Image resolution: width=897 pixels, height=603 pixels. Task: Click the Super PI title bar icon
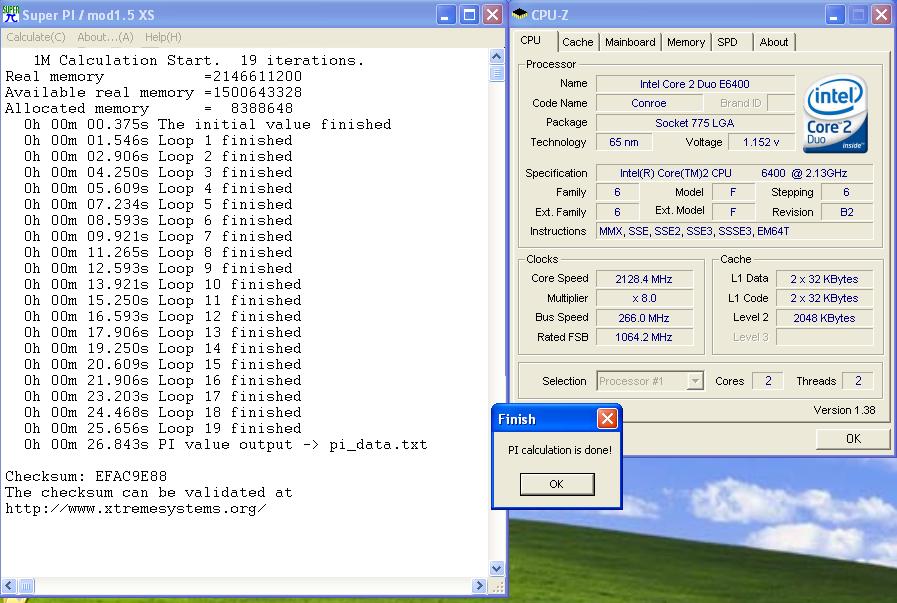[x=11, y=14]
